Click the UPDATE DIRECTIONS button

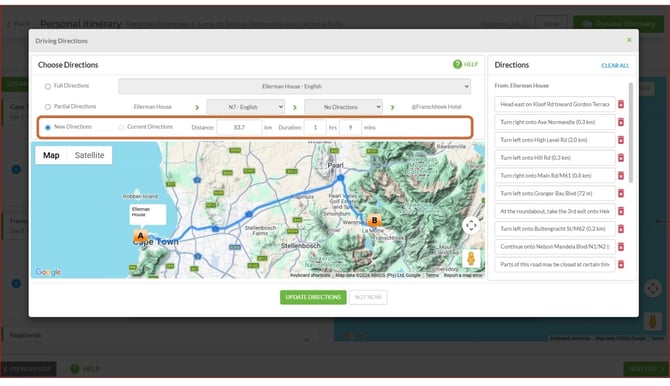click(313, 297)
